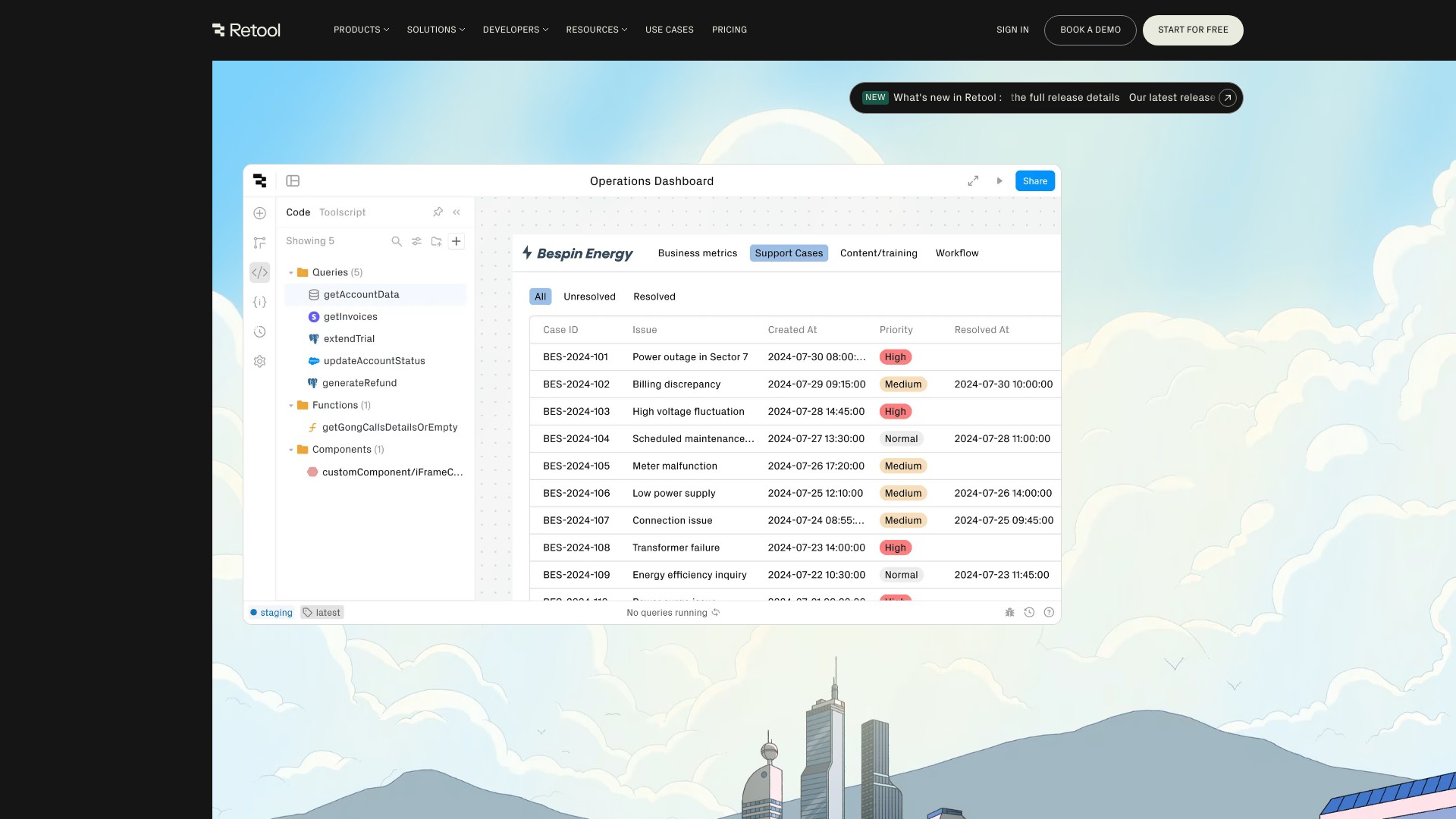
Task: Select the getInvoices query
Action: [350, 317]
